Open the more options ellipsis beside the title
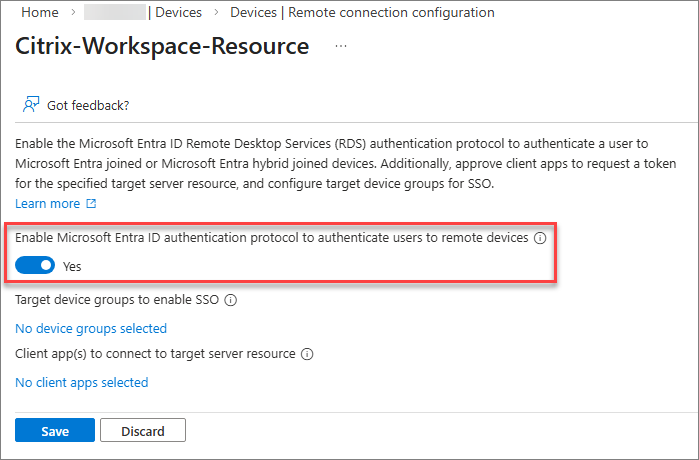699x460 pixels. pyautogui.click(x=341, y=47)
